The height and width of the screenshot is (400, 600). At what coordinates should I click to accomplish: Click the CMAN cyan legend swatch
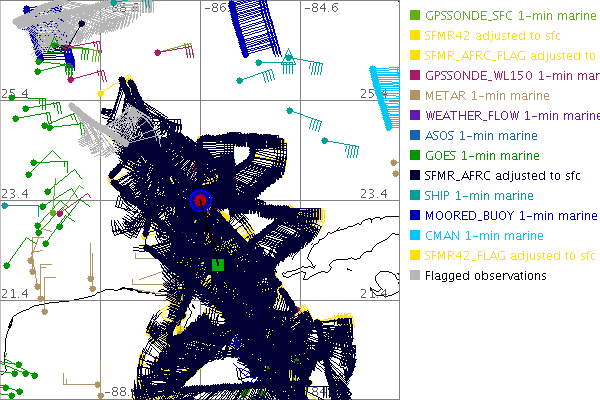point(415,236)
